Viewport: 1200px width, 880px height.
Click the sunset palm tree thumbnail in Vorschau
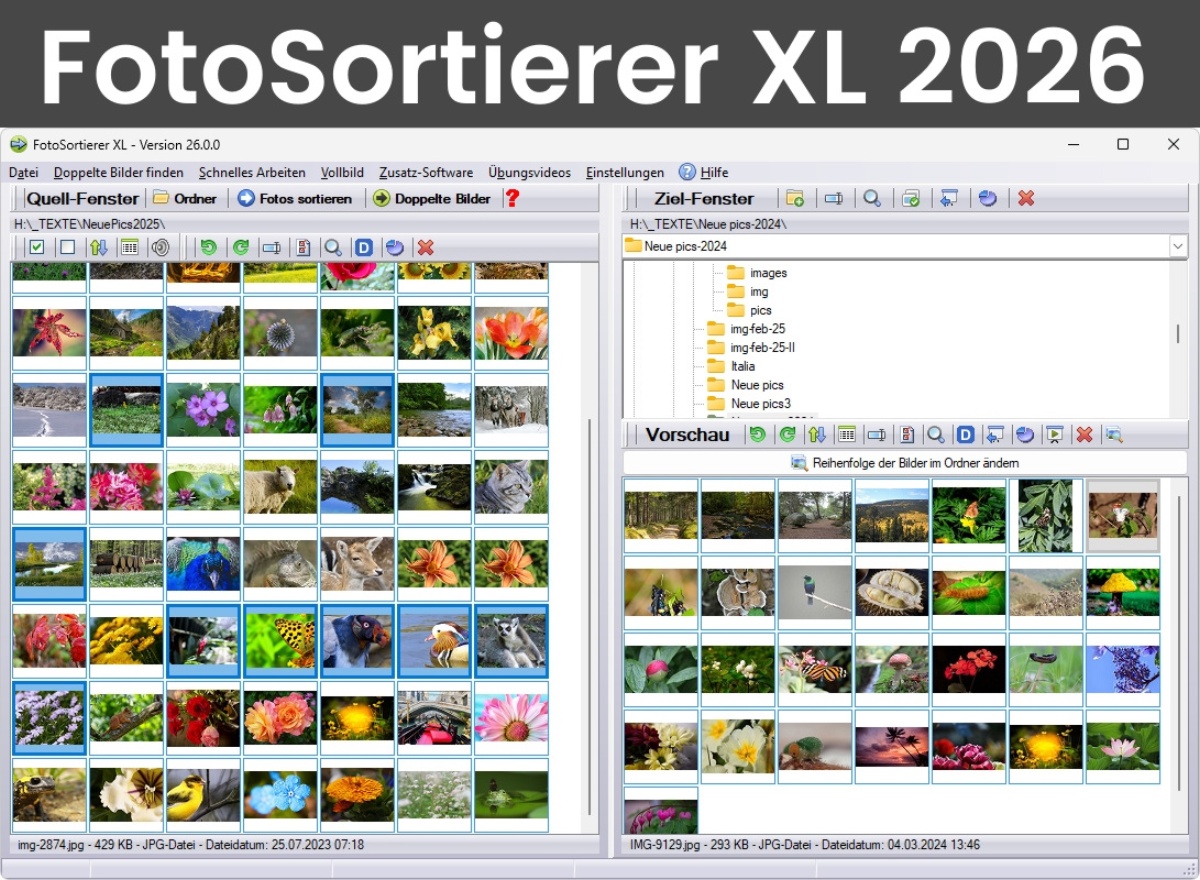click(892, 747)
